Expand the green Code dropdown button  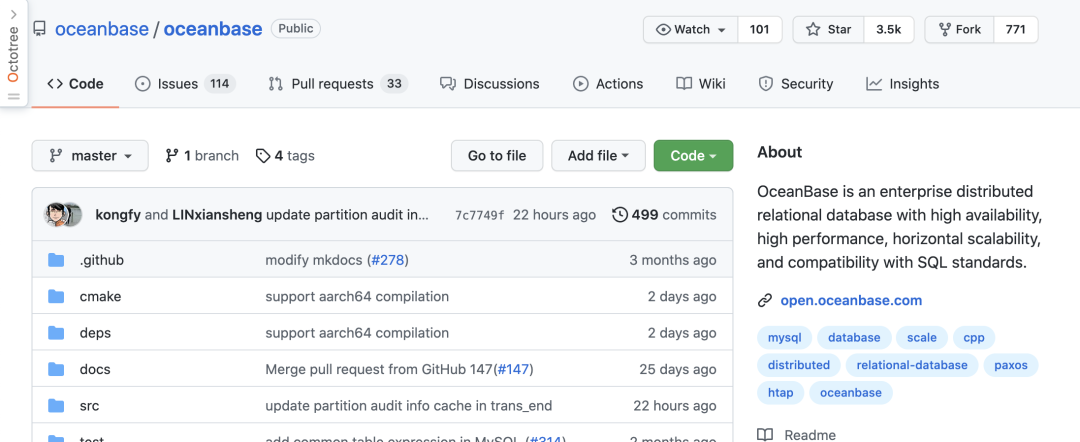693,156
